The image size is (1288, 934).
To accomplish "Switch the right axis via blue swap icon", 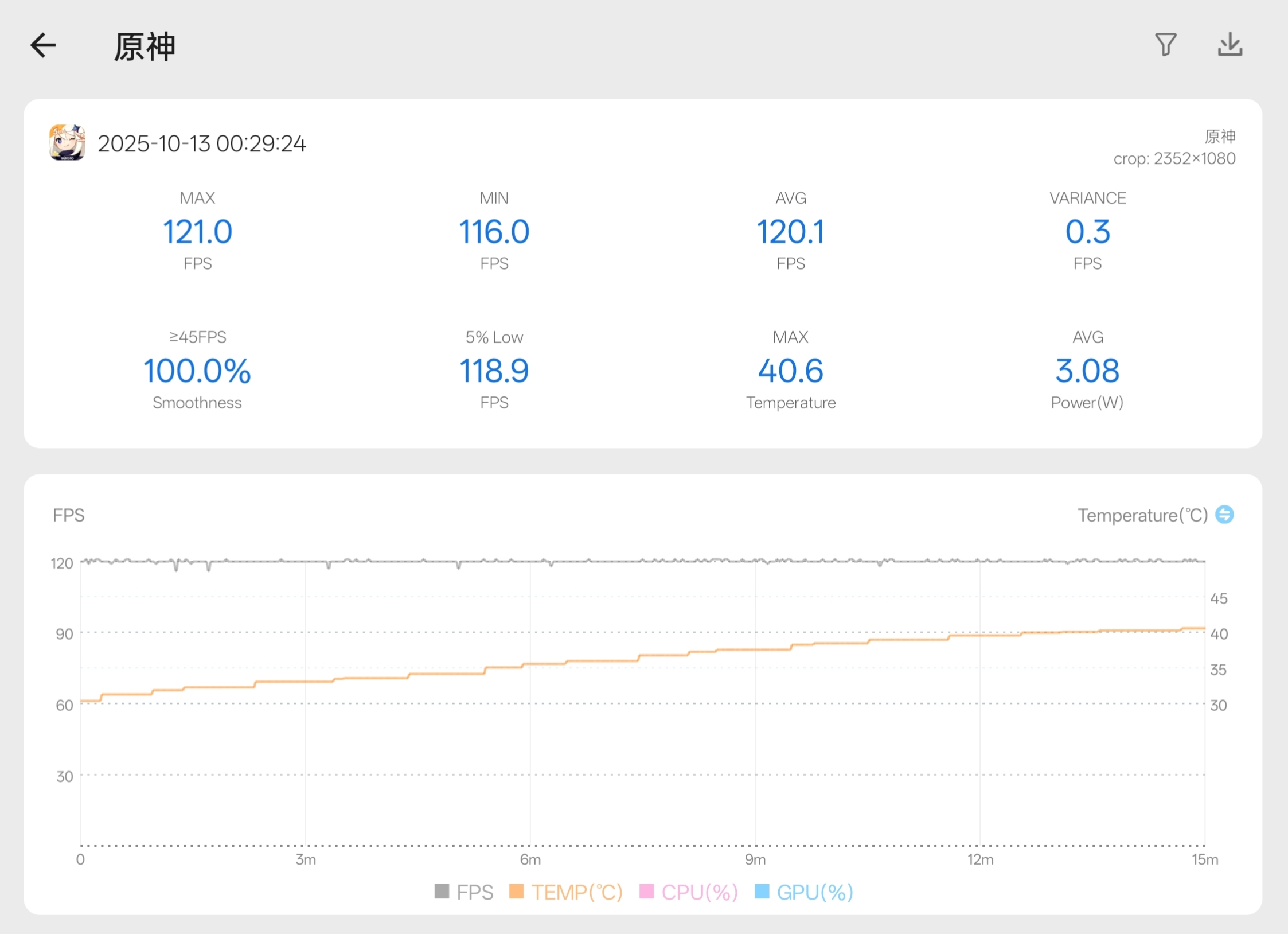I will [1224, 515].
